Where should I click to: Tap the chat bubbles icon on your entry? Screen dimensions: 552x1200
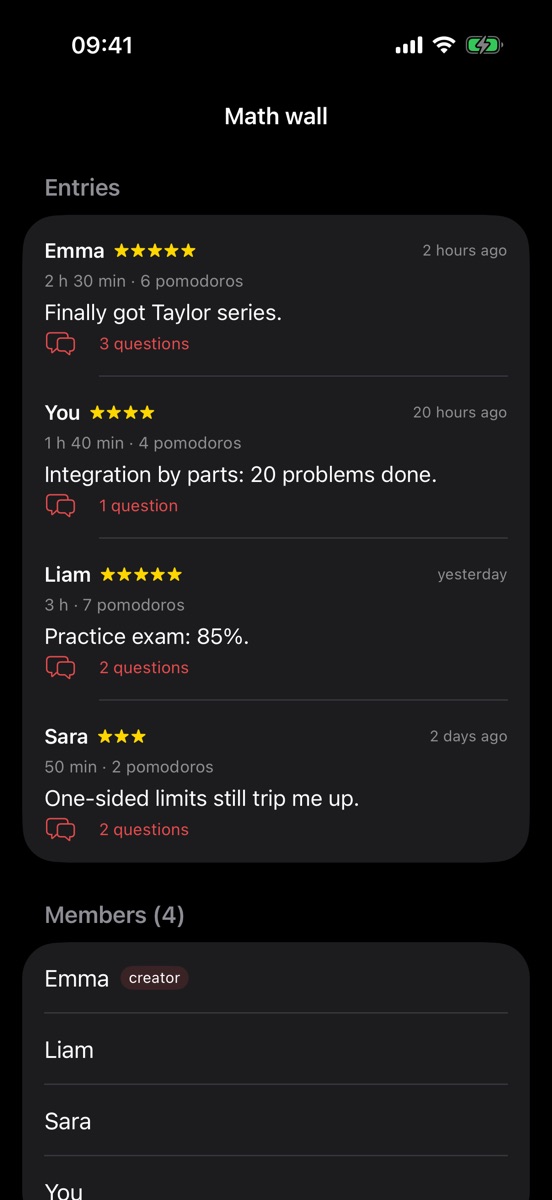pyautogui.click(x=60, y=506)
